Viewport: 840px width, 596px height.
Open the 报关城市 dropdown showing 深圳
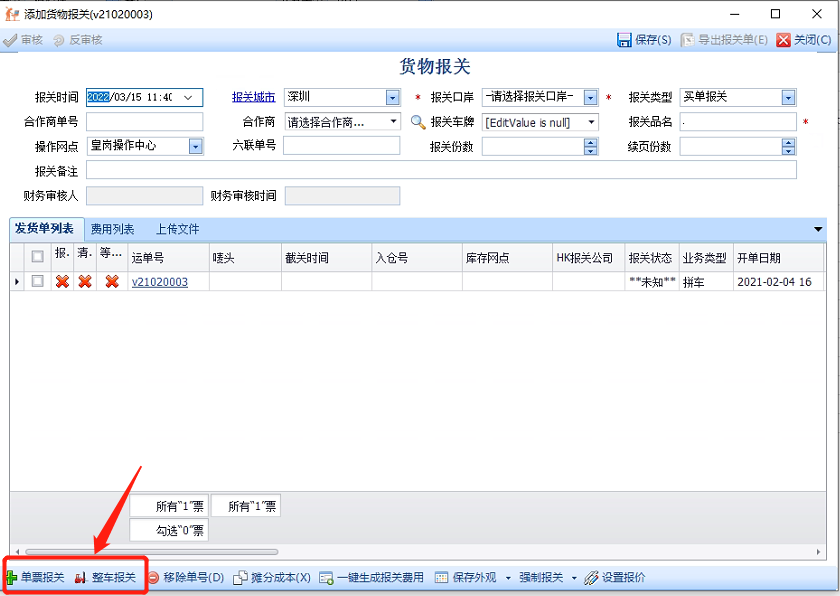[x=392, y=97]
